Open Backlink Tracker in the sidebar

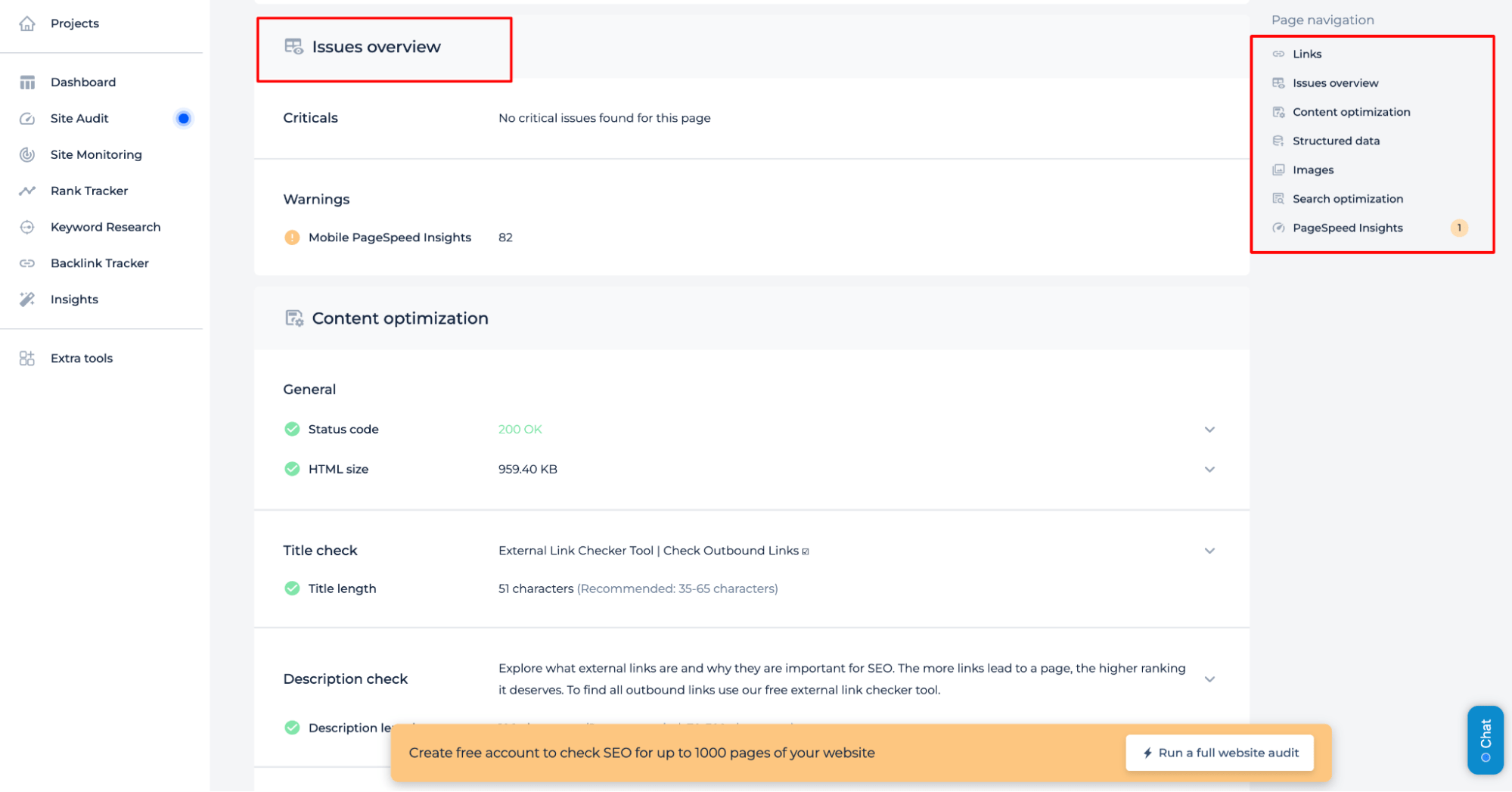pyautogui.click(x=100, y=263)
